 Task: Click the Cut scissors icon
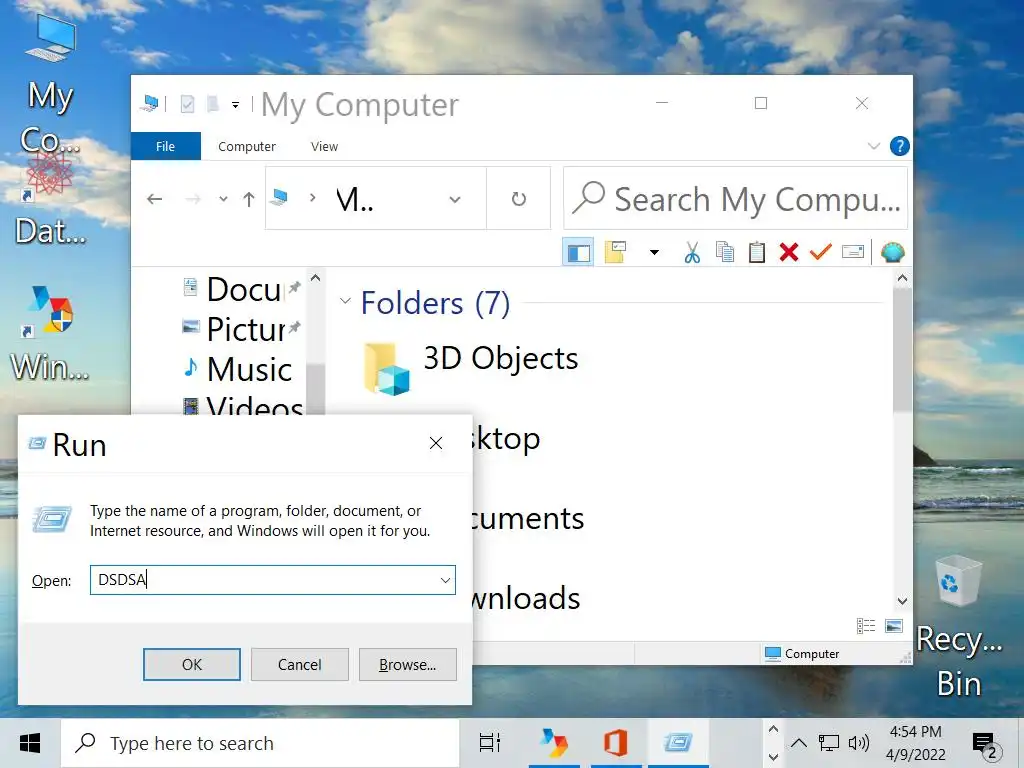[692, 252]
